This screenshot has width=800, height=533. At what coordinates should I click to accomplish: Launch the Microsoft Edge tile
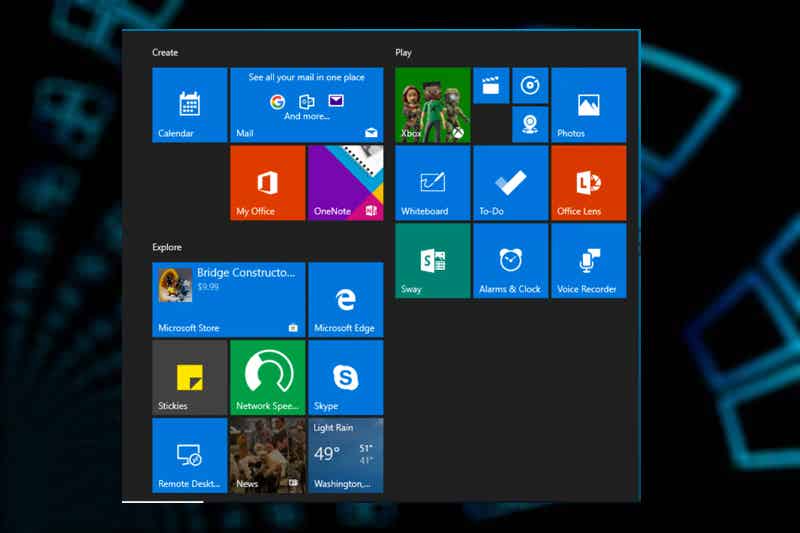(346, 300)
